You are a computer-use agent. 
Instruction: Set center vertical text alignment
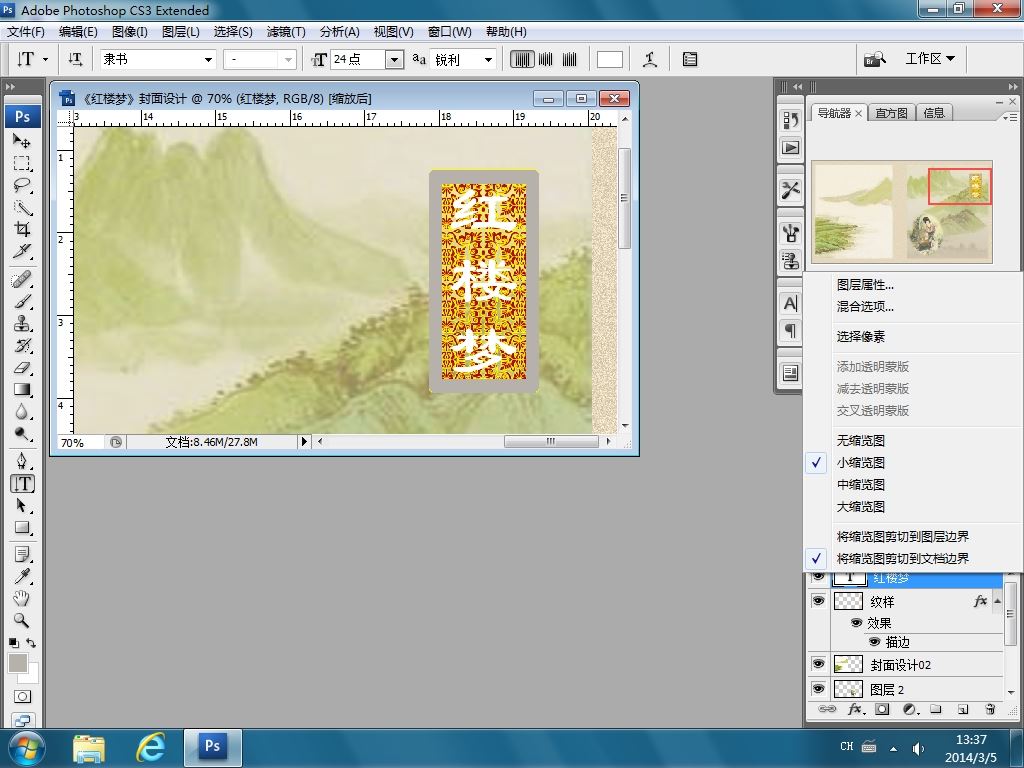pos(545,59)
